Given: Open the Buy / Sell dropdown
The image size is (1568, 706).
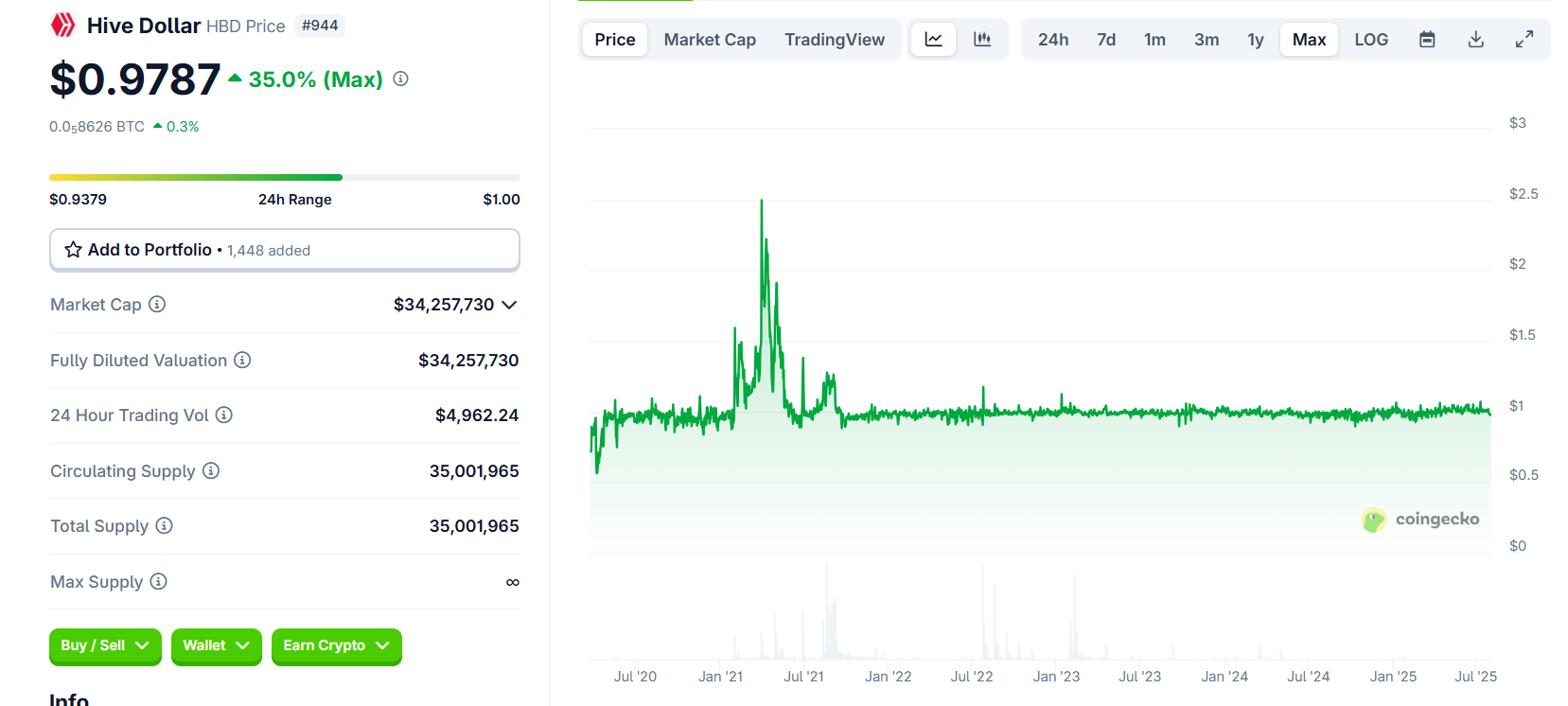Looking at the screenshot, I should pos(105,645).
